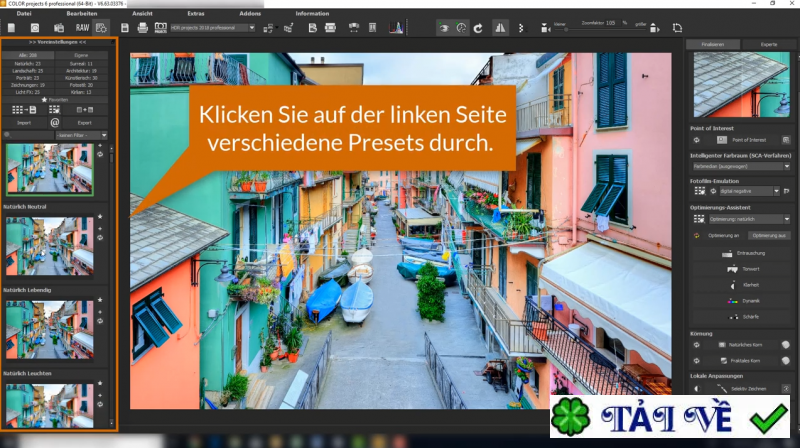Viewport: 800px width, 448px height.
Task: Open the histogram display icon
Action: (397, 27)
